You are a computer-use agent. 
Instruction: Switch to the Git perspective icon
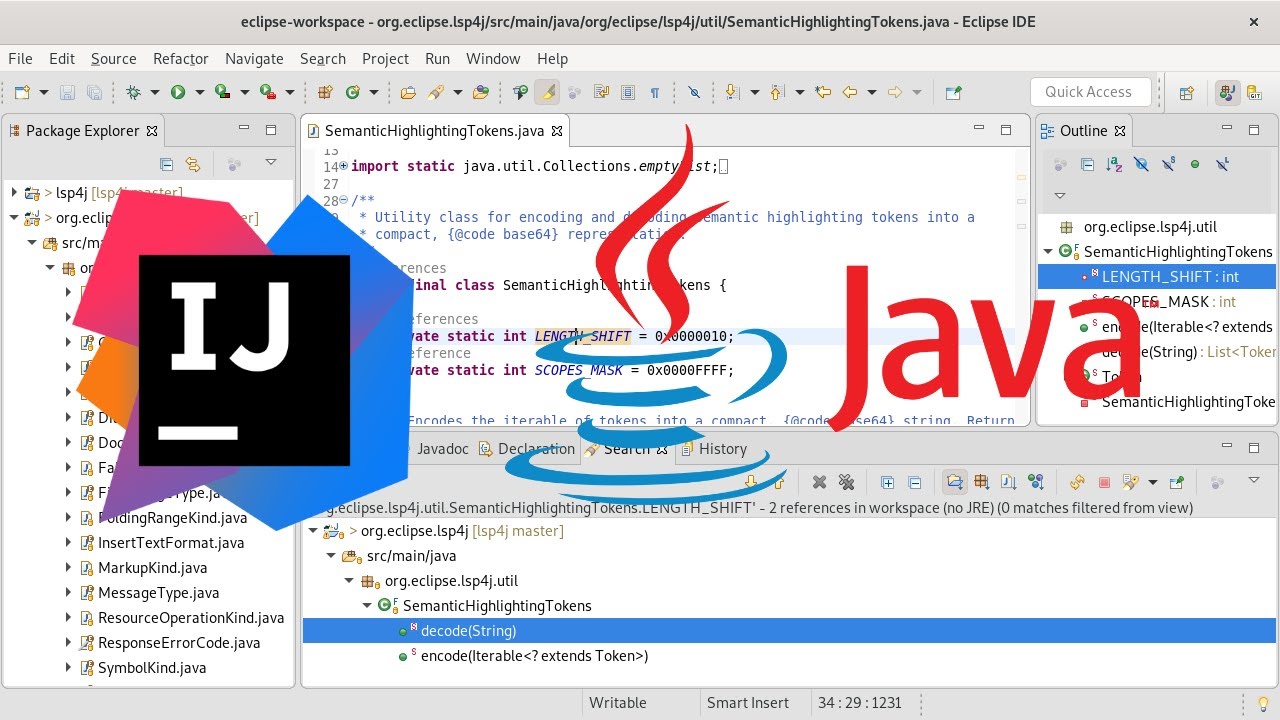pyautogui.click(x=1254, y=93)
